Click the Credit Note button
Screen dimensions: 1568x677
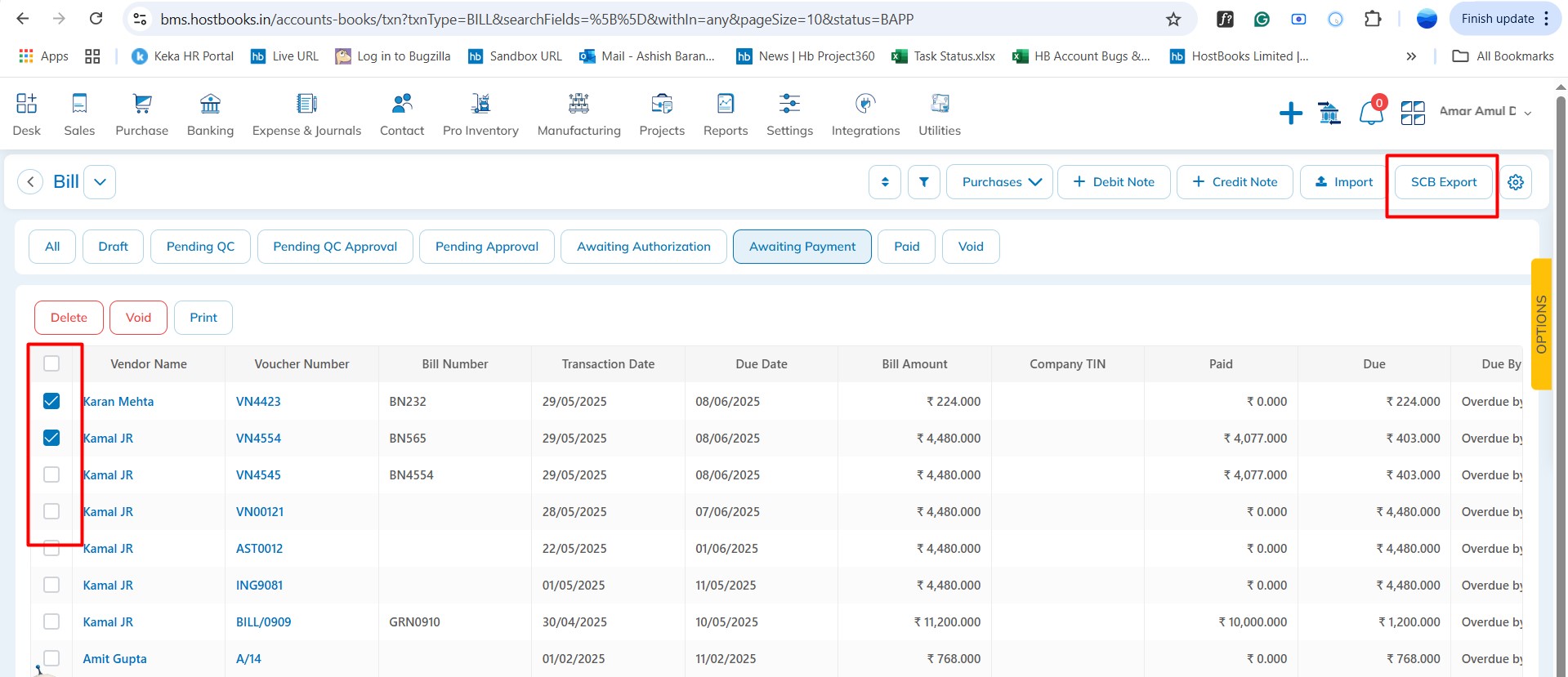click(x=1235, y=182)
